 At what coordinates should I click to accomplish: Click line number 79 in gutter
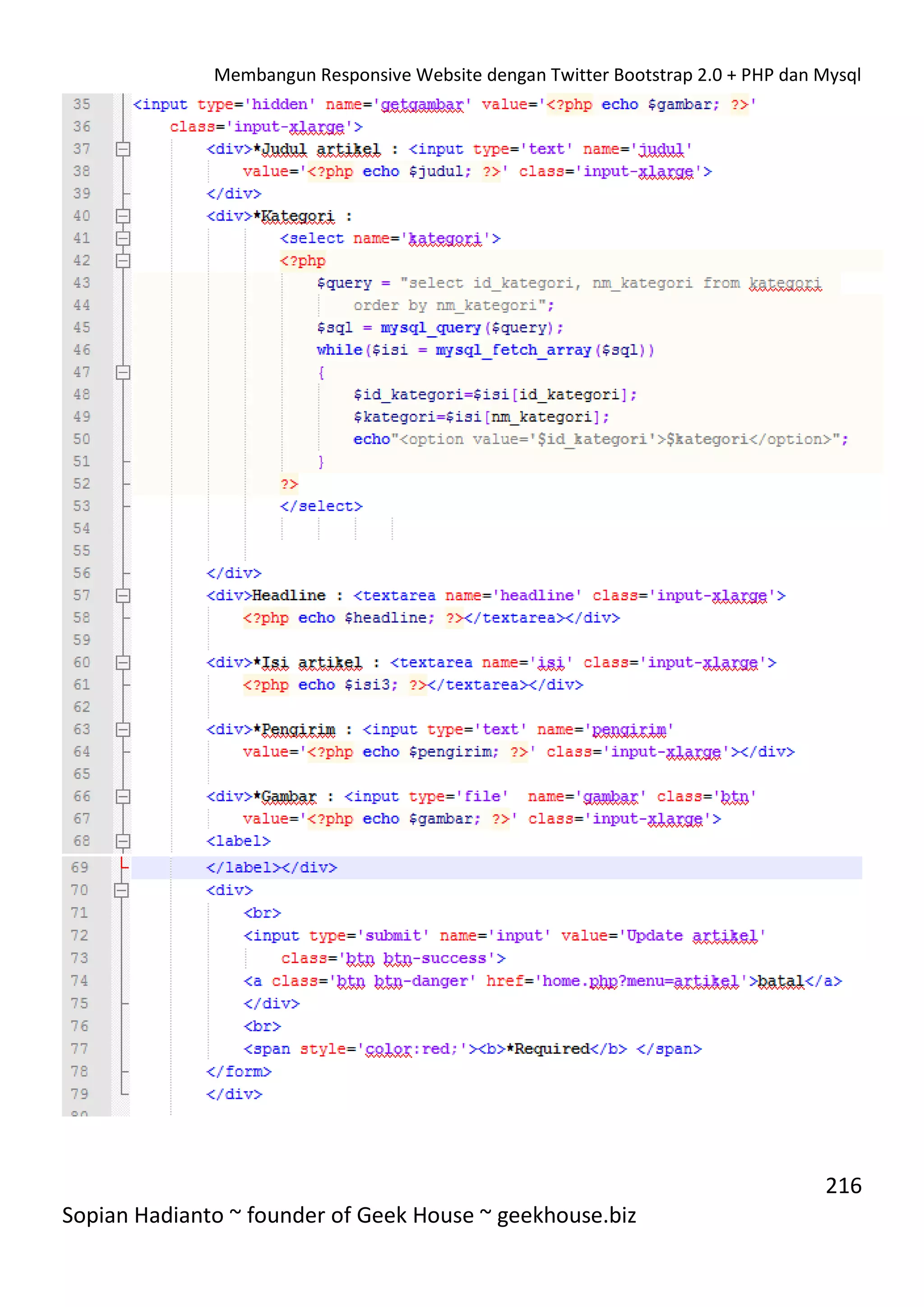pyautogui.click(x=80, y=1094)
